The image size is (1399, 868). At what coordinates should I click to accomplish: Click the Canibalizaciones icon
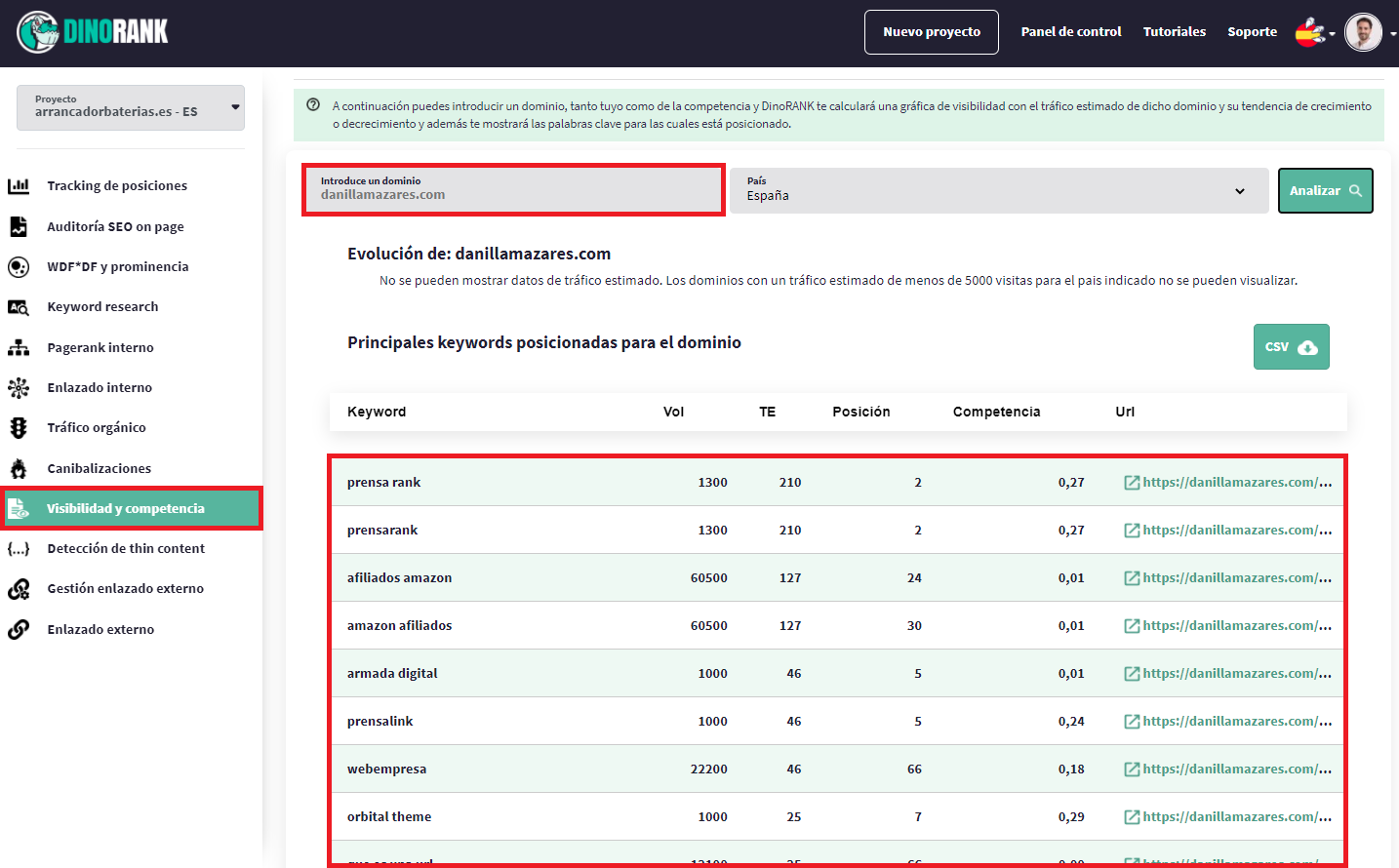coord(19,468)
